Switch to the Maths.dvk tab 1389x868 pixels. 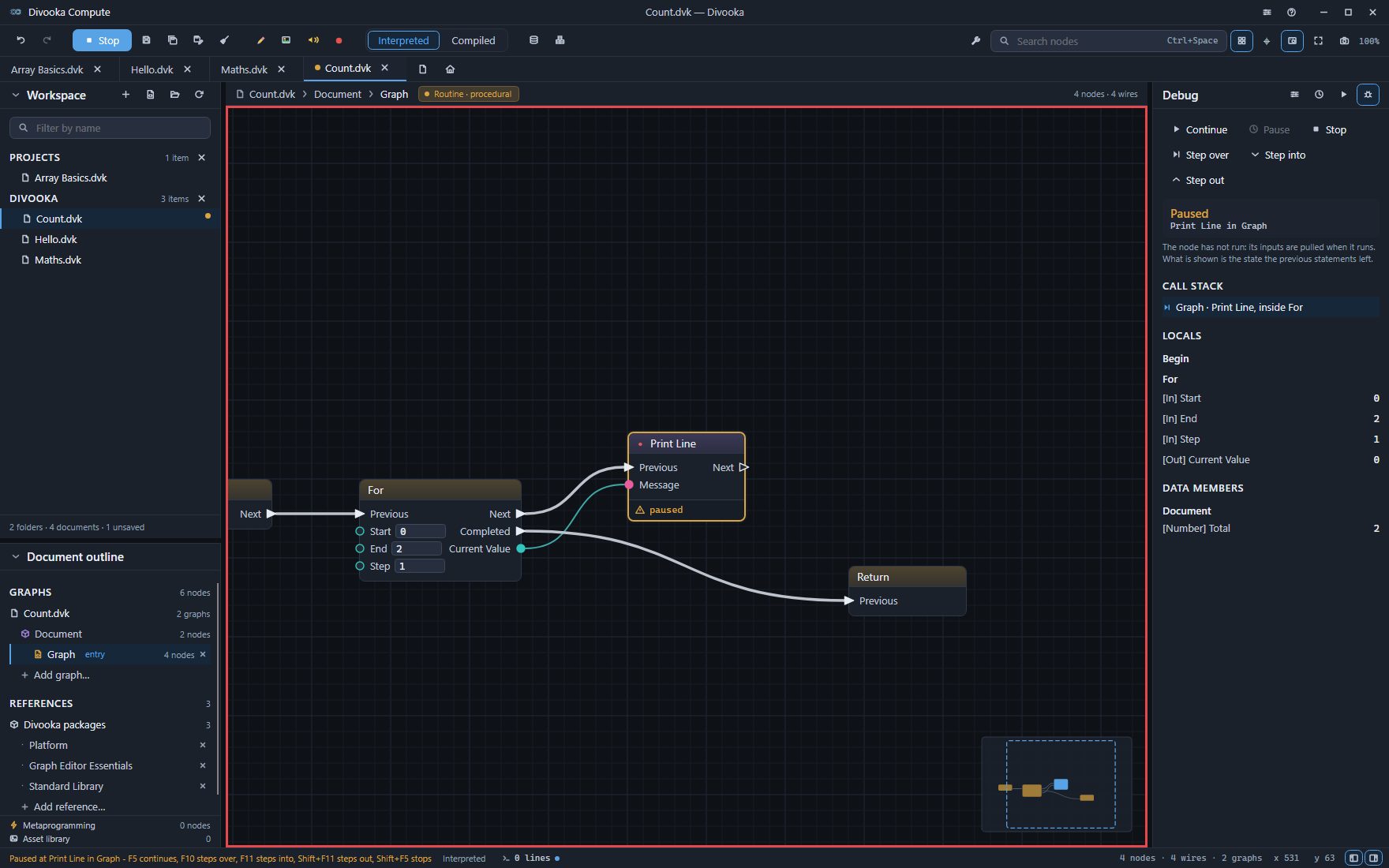point(244,69)
